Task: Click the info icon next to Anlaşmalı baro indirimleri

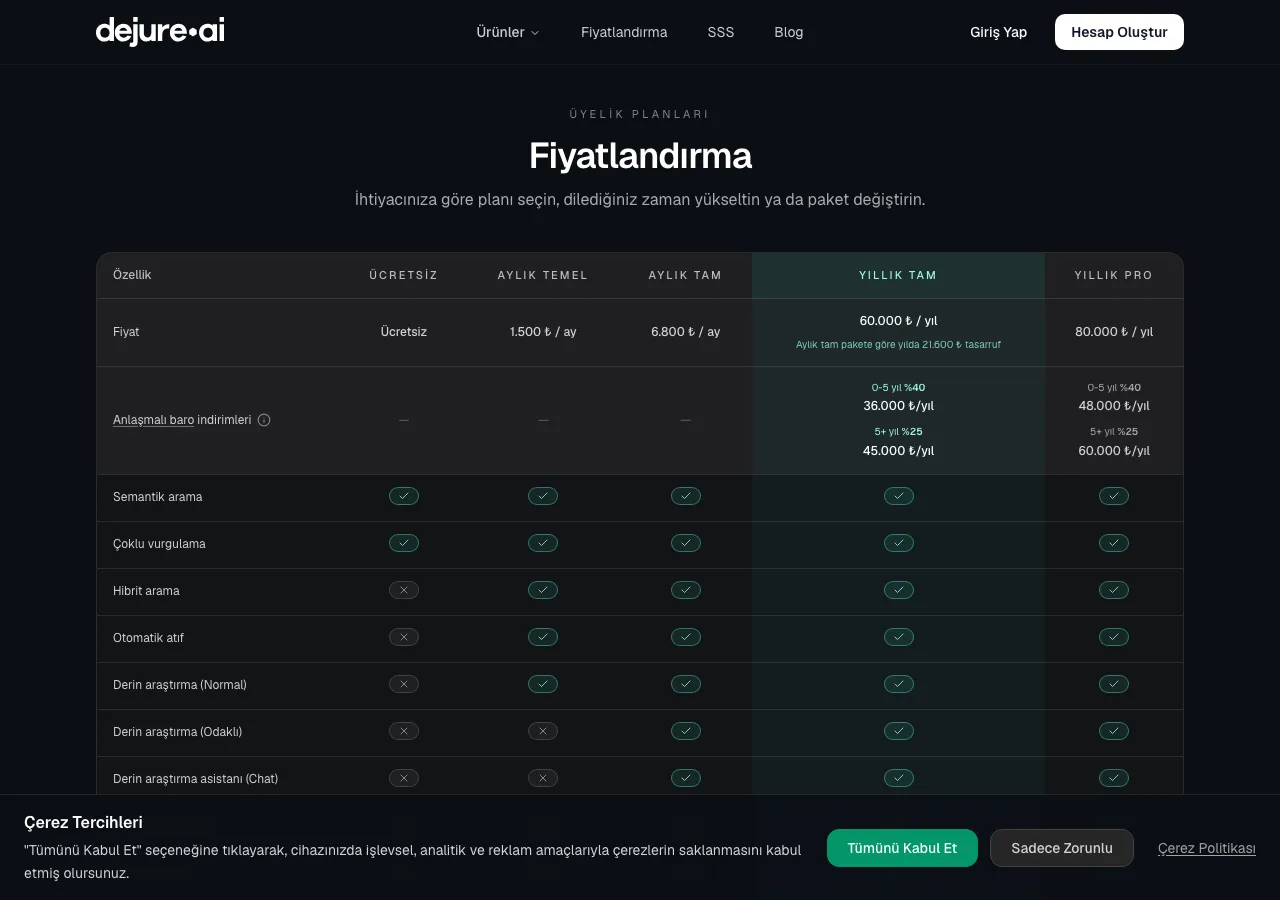Action: tap(264, 420)
